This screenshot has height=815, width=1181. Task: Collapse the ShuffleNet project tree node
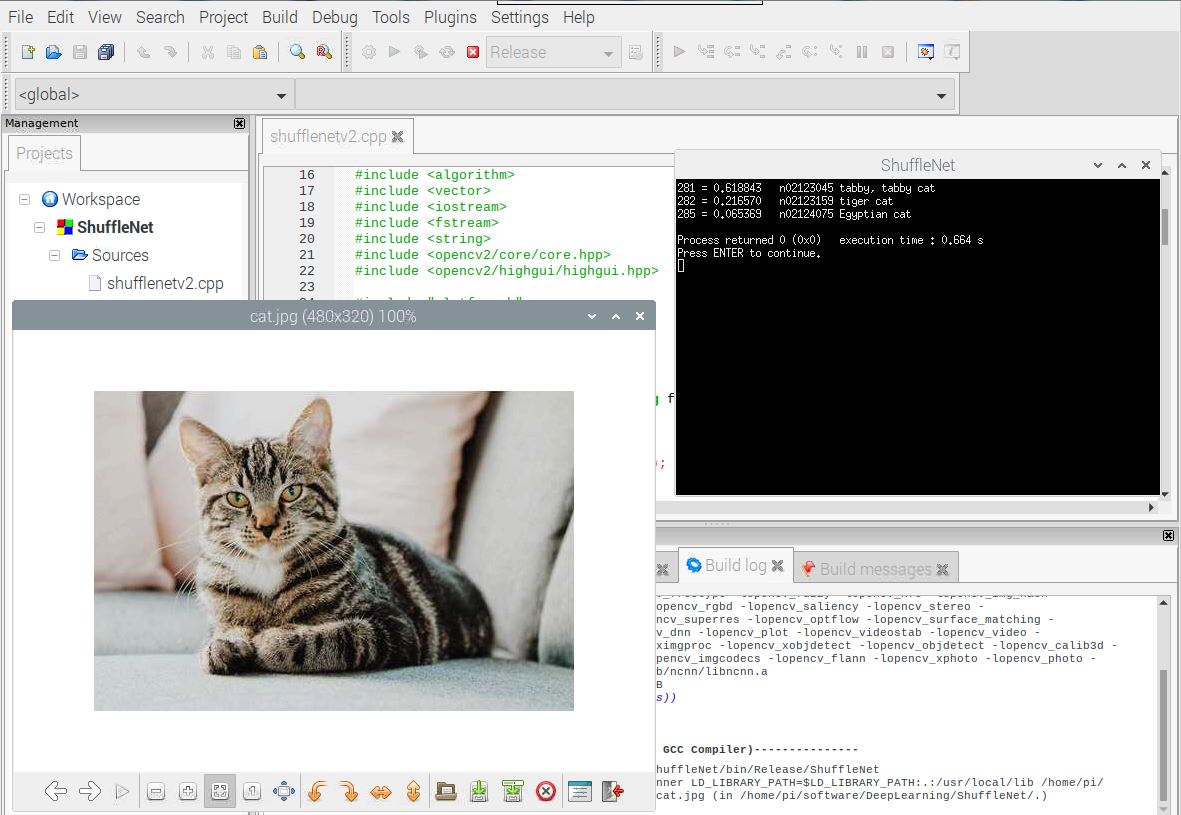coord(40,227)
